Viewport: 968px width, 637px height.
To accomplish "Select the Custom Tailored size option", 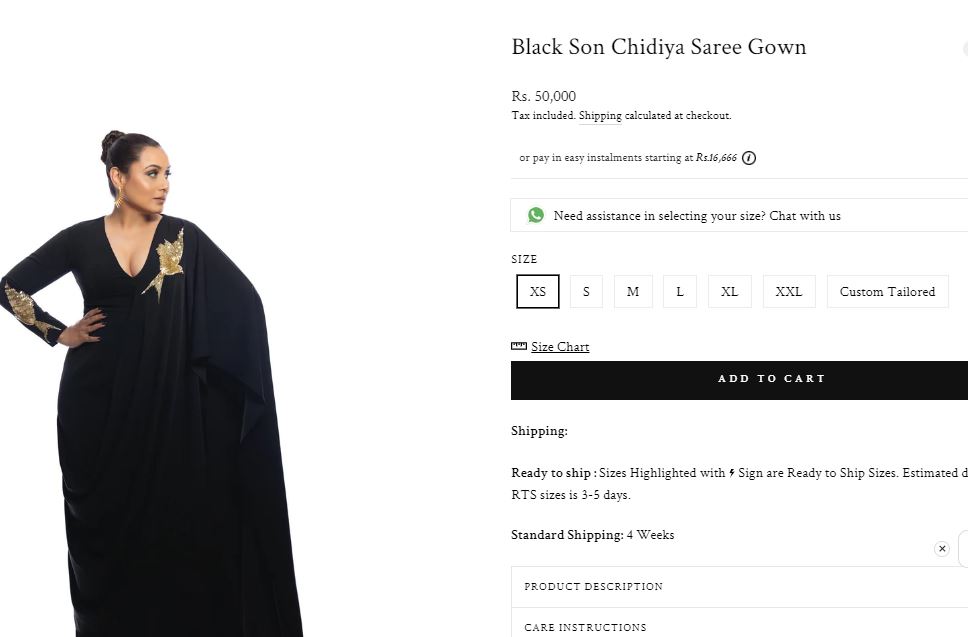I will coord(887,292).
